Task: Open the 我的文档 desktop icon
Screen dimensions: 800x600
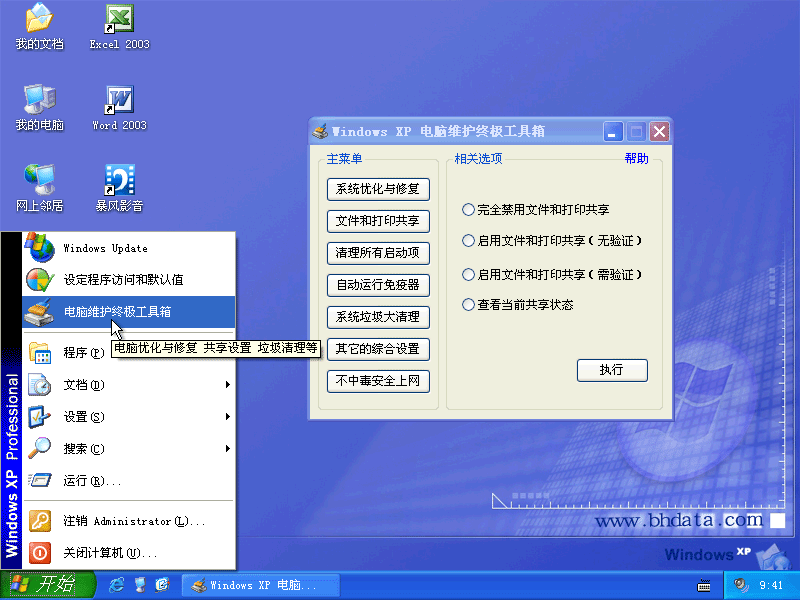Action: [x=39, y=27]
